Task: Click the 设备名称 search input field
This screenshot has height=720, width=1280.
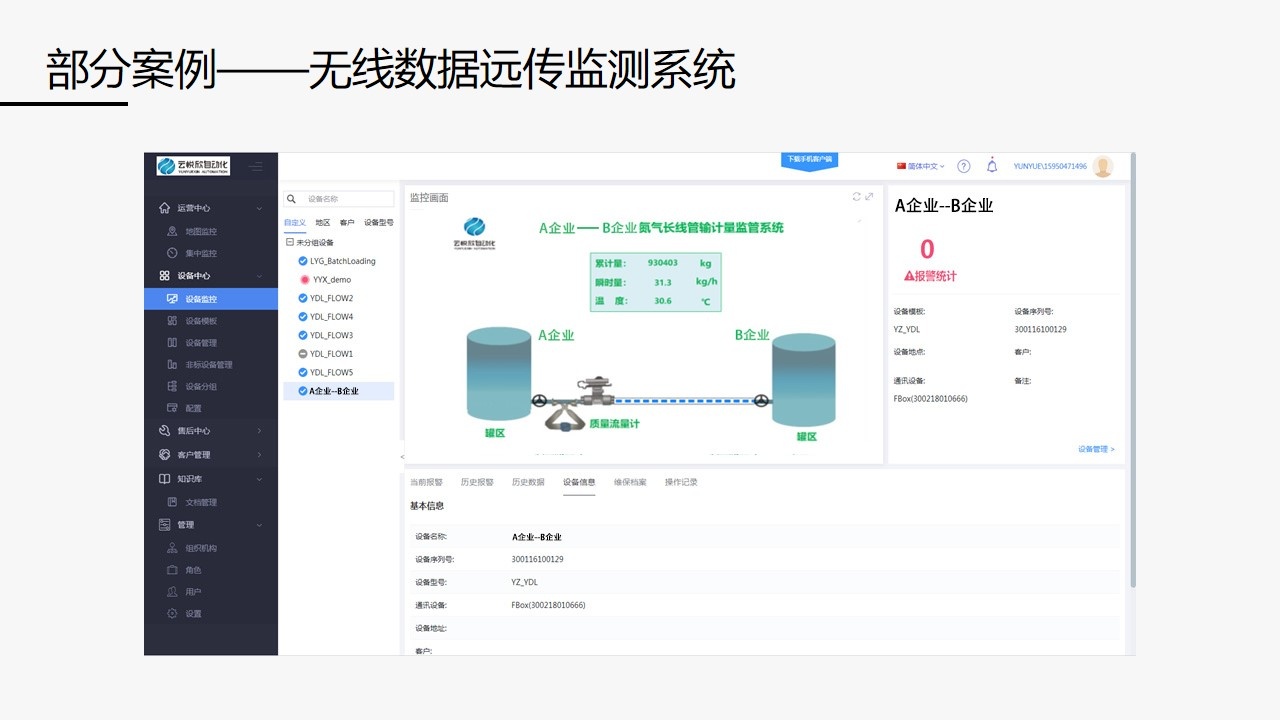Action: (x=347, y=199)
